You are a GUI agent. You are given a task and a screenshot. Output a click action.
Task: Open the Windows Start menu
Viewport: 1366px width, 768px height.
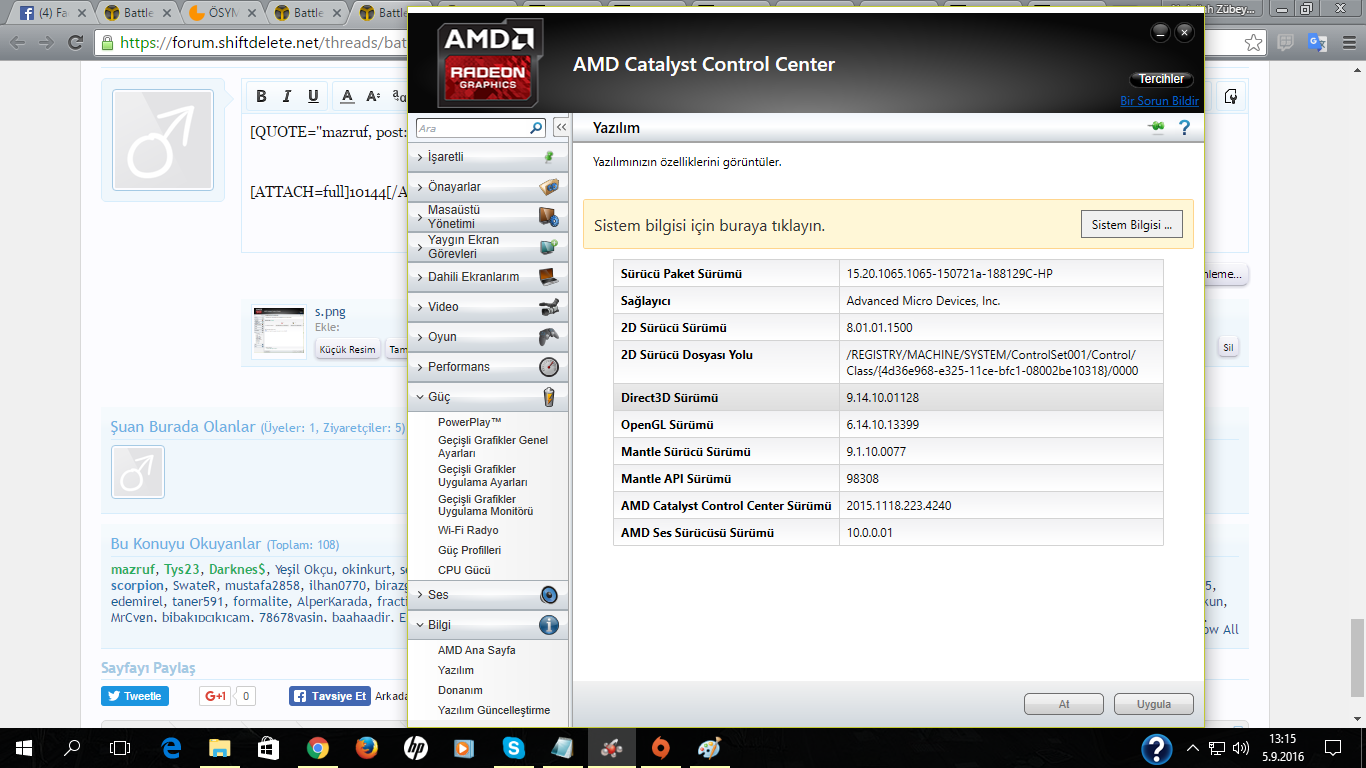[24, 747]
